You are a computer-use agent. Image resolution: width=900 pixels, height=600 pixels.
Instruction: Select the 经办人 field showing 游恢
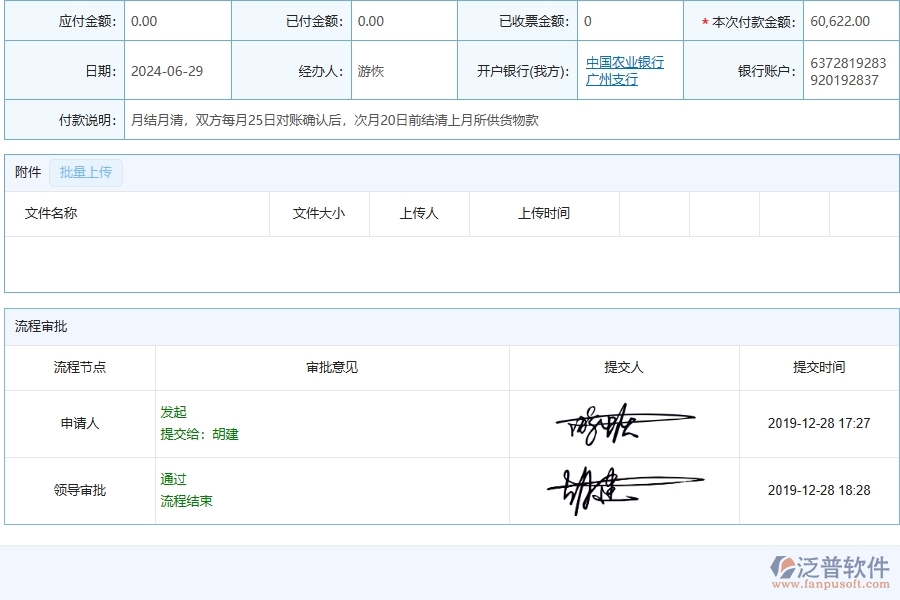(x=371, y=69)
